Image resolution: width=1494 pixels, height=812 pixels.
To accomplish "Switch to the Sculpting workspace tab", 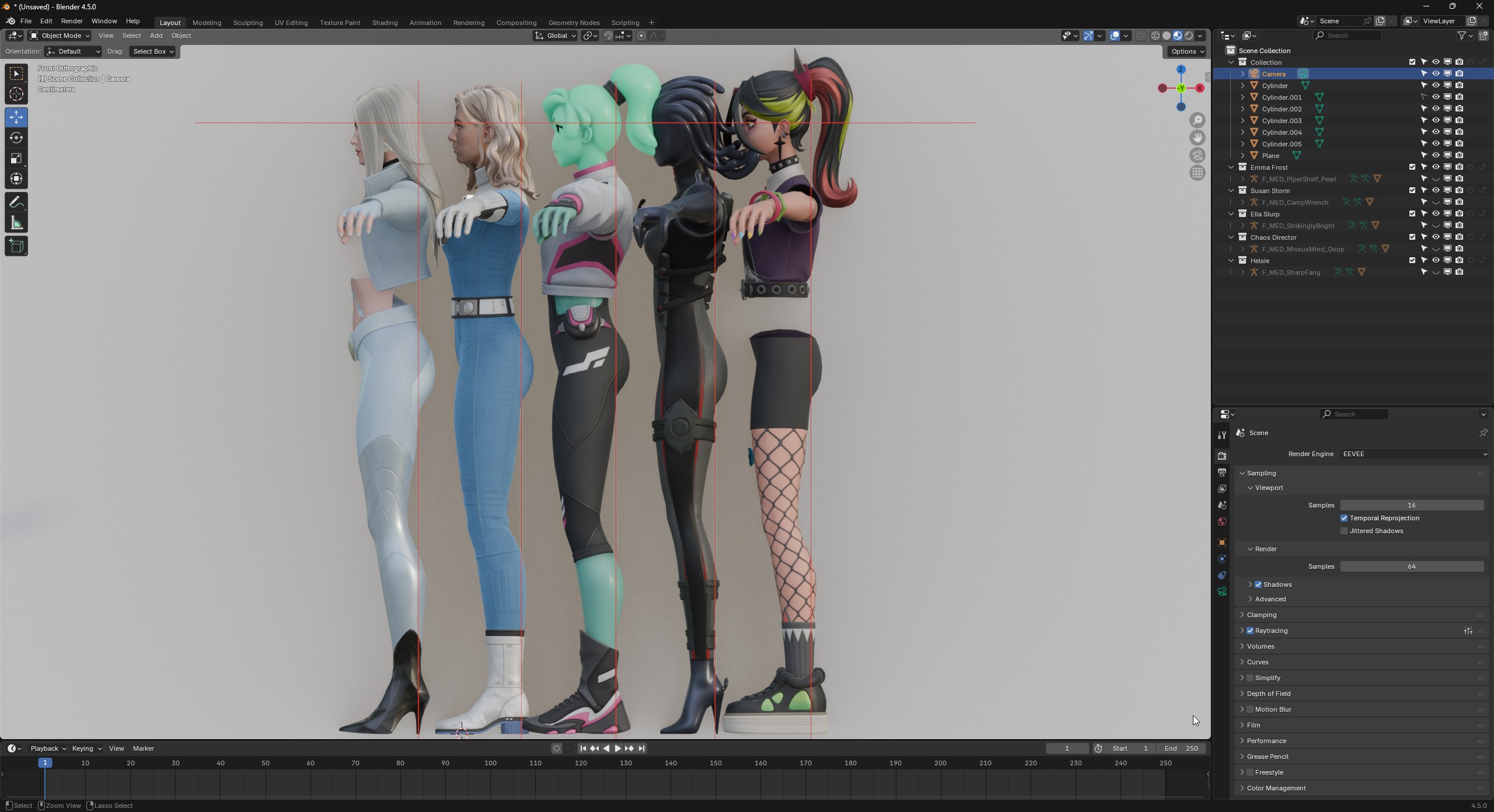I will tap(248, 23).
